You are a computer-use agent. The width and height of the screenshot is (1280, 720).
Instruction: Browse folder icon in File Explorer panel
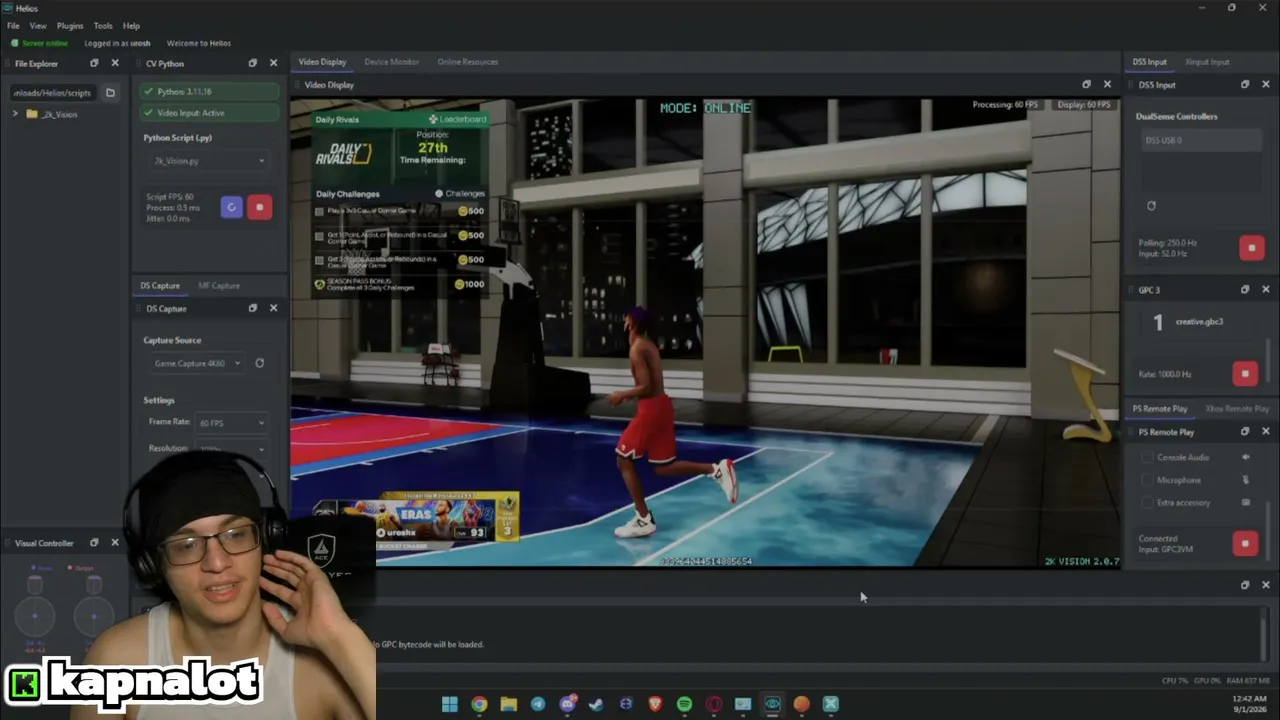click(110, 93)
